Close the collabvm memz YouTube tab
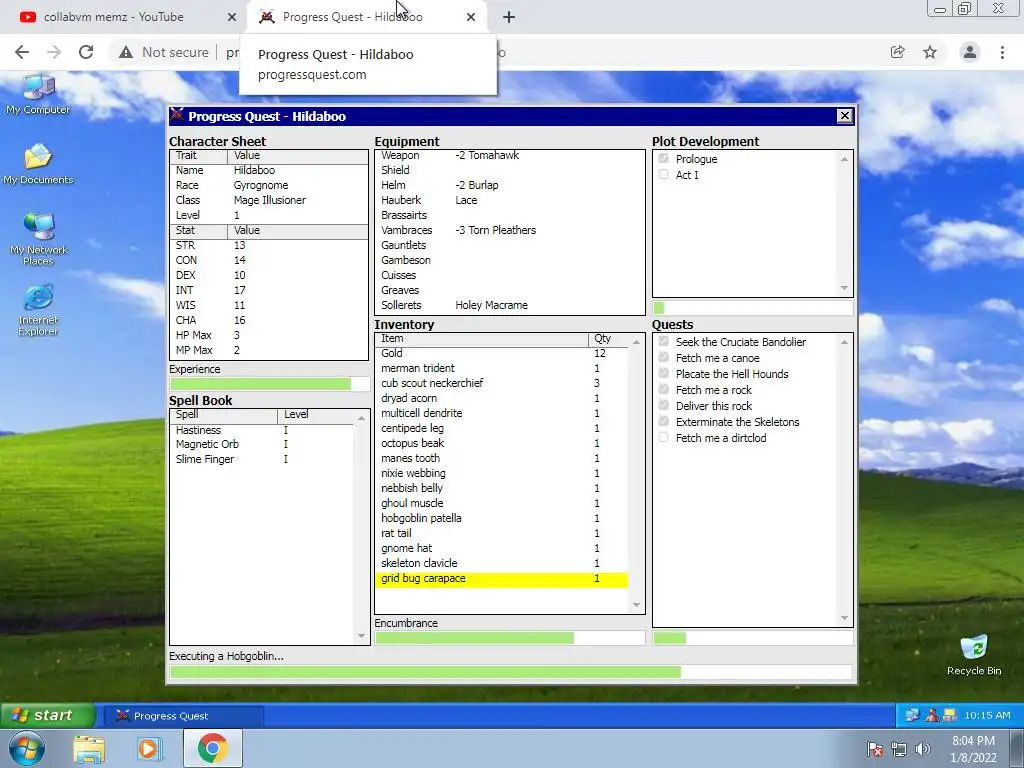1024x768 pixels. [232, 17]
